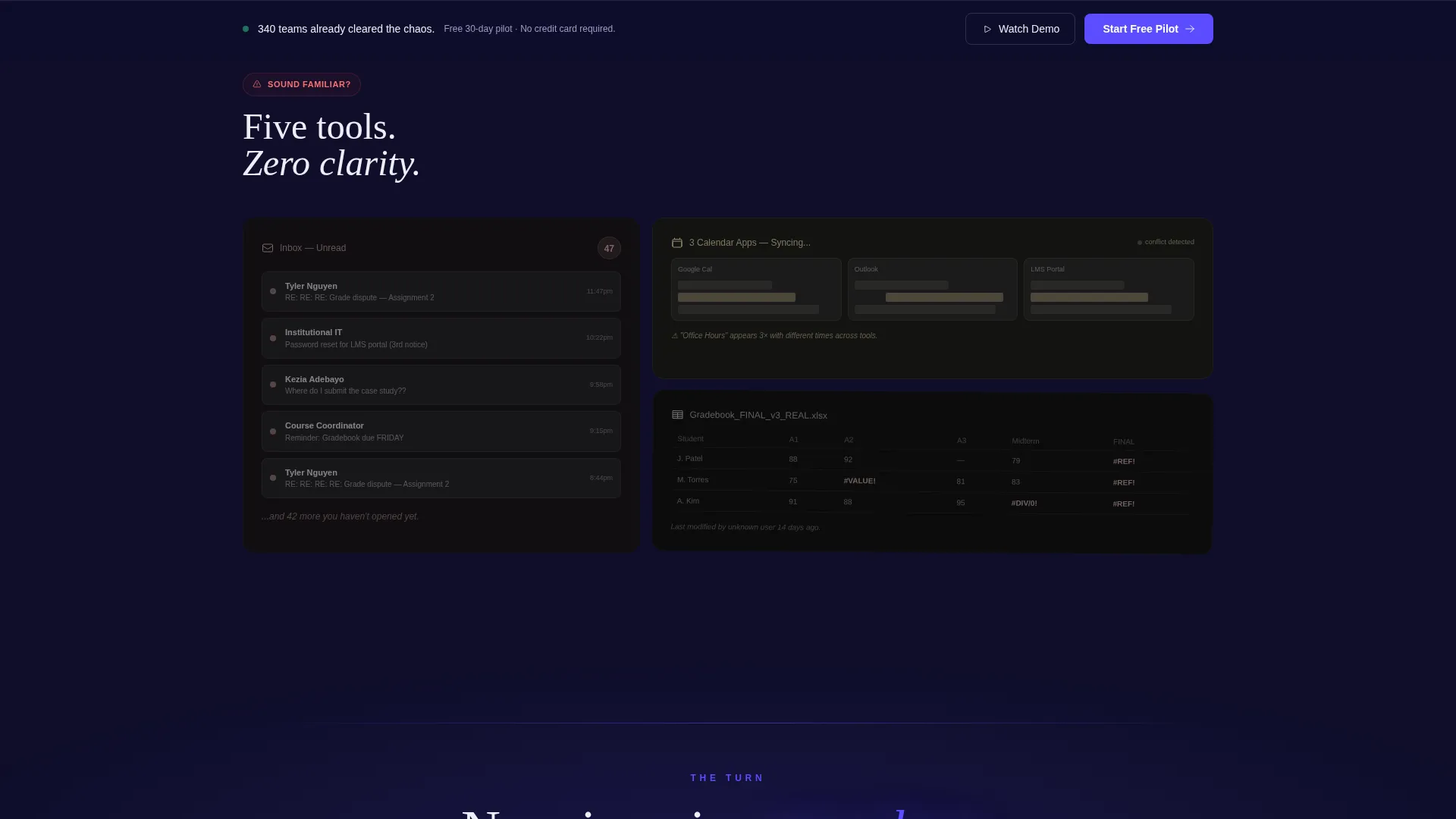Click Start Free Pilot button
Viewport: 1456px width, 819px height.
(1148, 29)
